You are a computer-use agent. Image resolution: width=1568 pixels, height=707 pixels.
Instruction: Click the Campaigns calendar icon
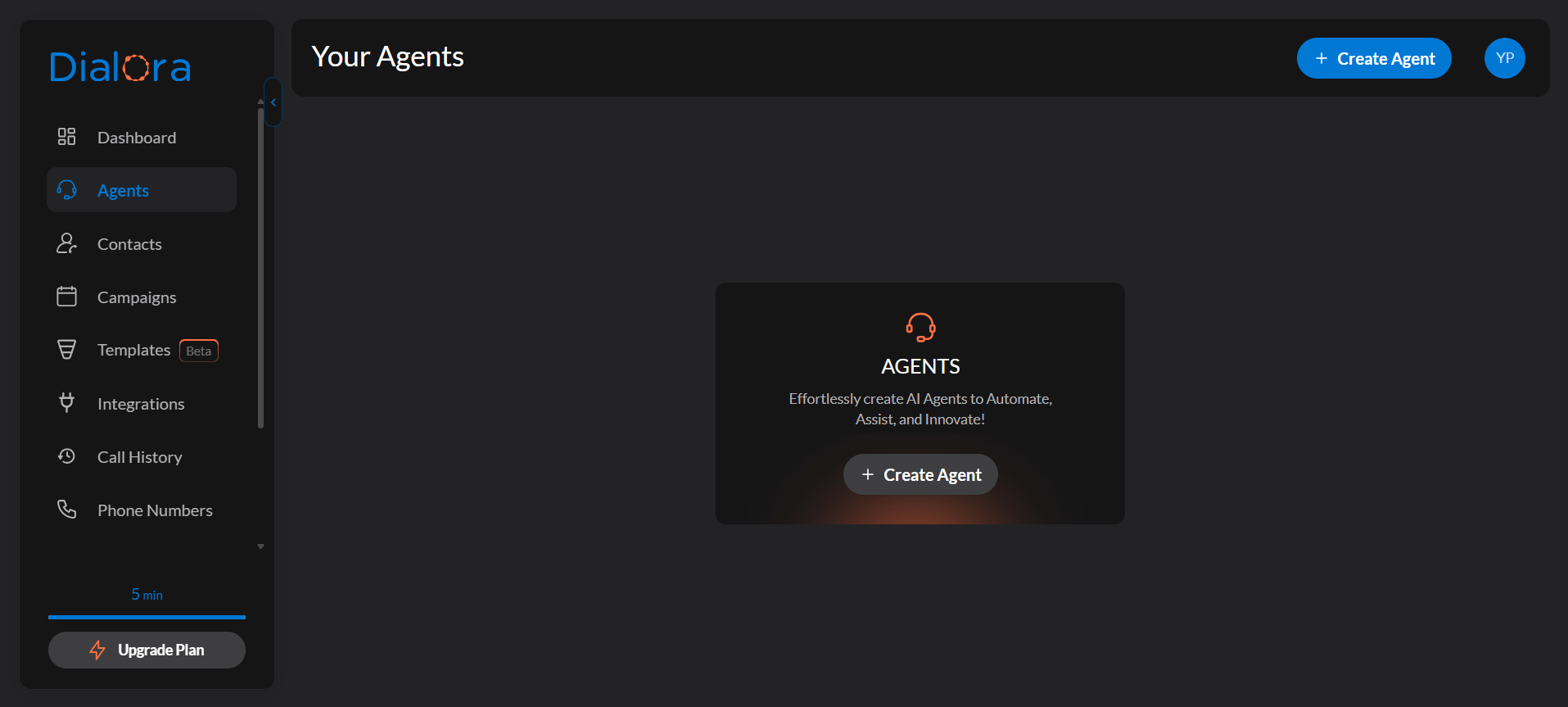pyautogui.click(x=66, y=297)
